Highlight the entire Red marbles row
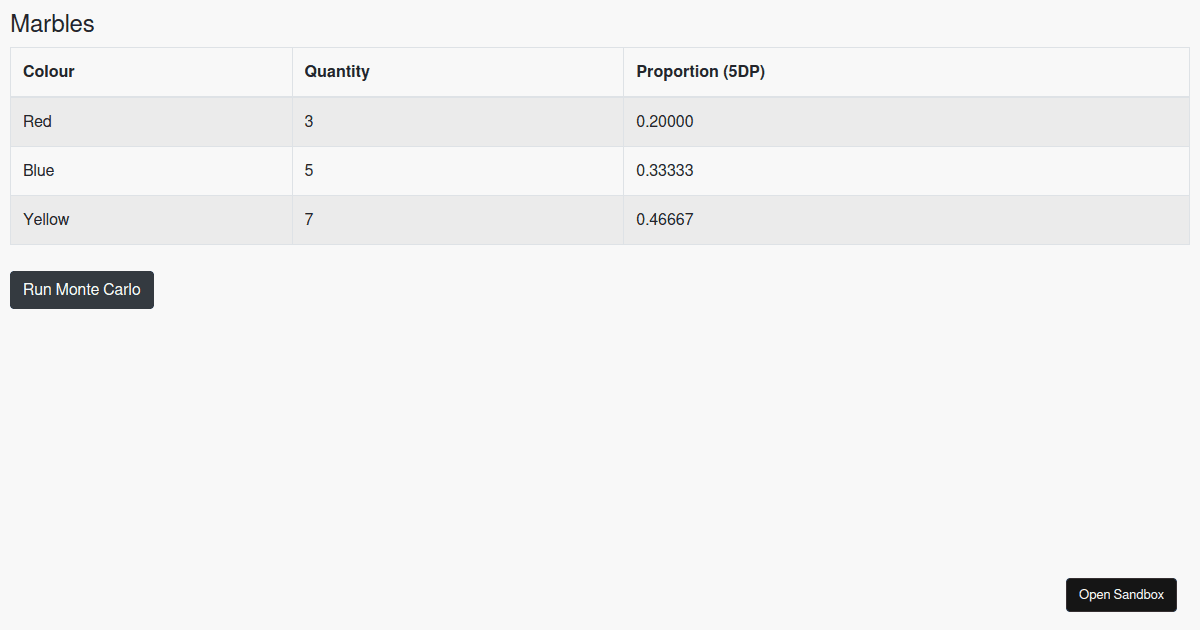Image resolution: width=1200 pixels, height=630 pixels. click(900, 122)
